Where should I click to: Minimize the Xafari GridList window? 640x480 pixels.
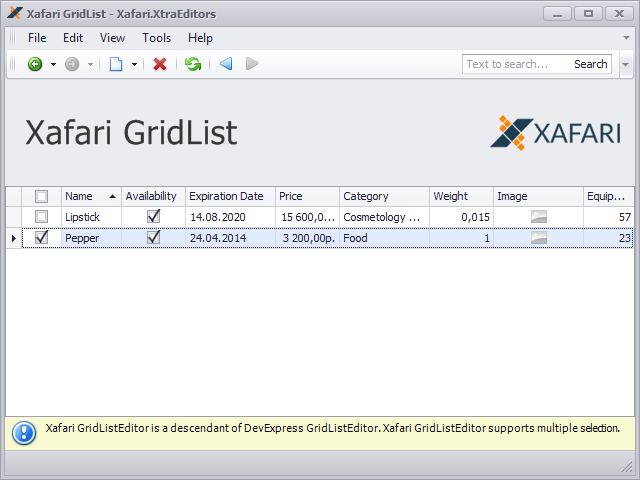click(557, 13)
